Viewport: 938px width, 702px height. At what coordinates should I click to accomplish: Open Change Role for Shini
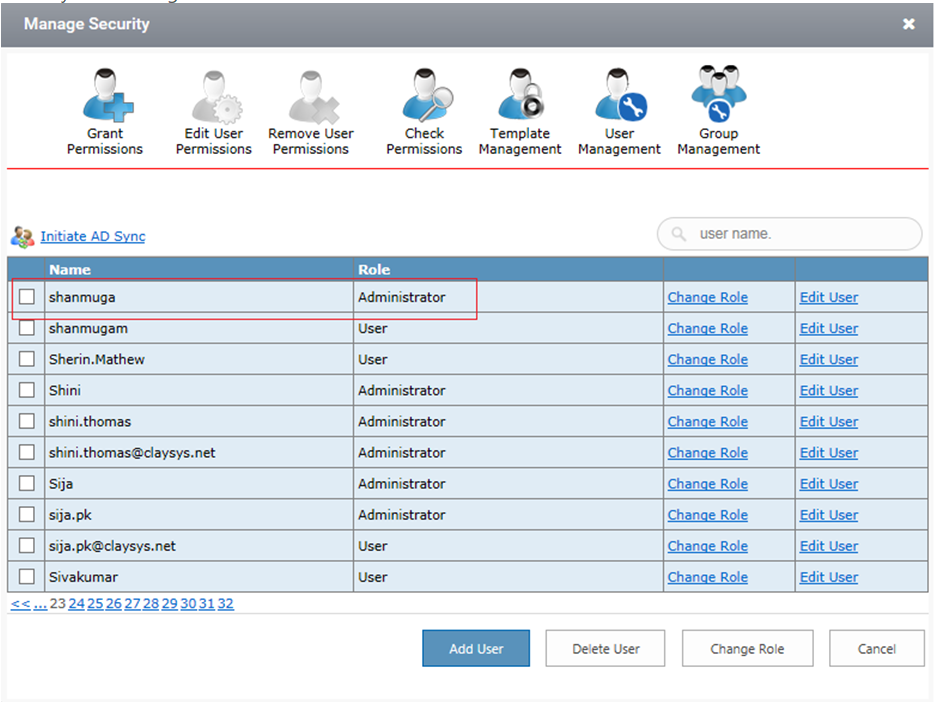click(x=708, y=391)
